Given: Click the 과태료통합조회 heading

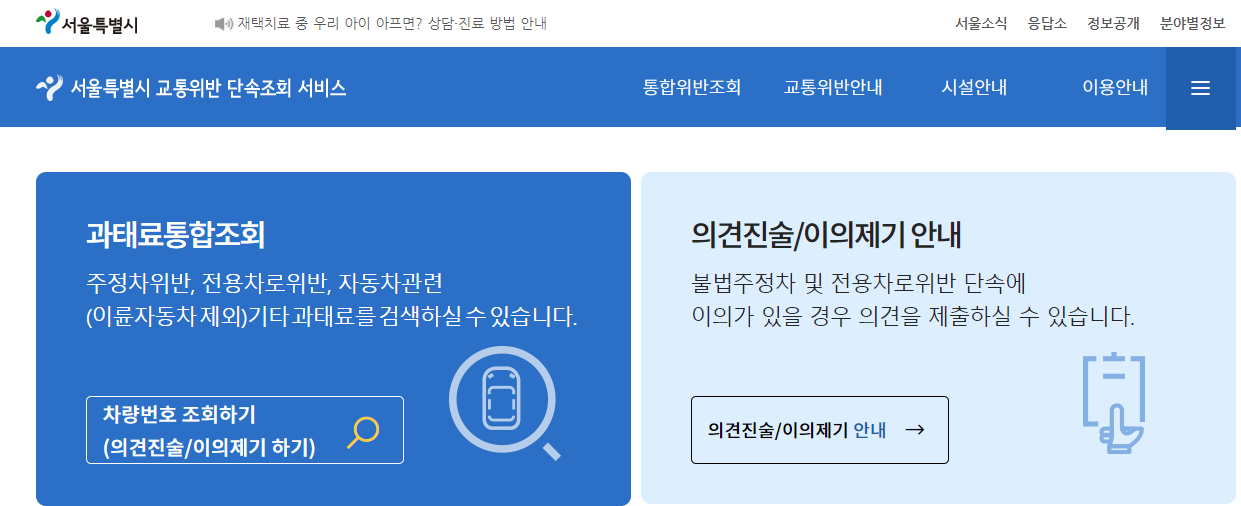Looking at the screenshot, I should (176, 234).
